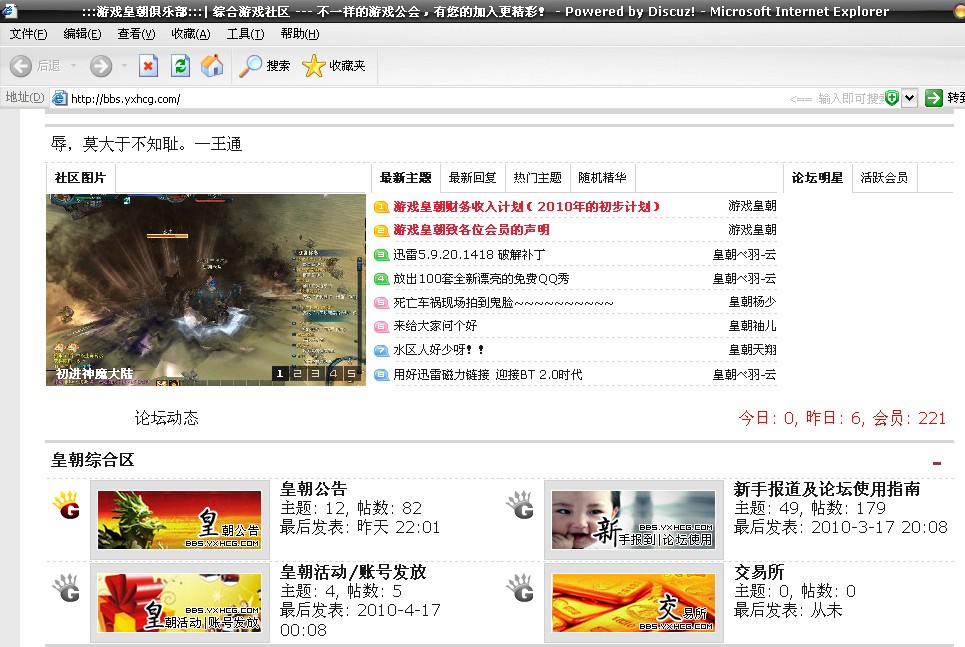The width and height of the screenshot is (965, 647).
Task: Click the Forward arrow button
Action: (101, 66)
